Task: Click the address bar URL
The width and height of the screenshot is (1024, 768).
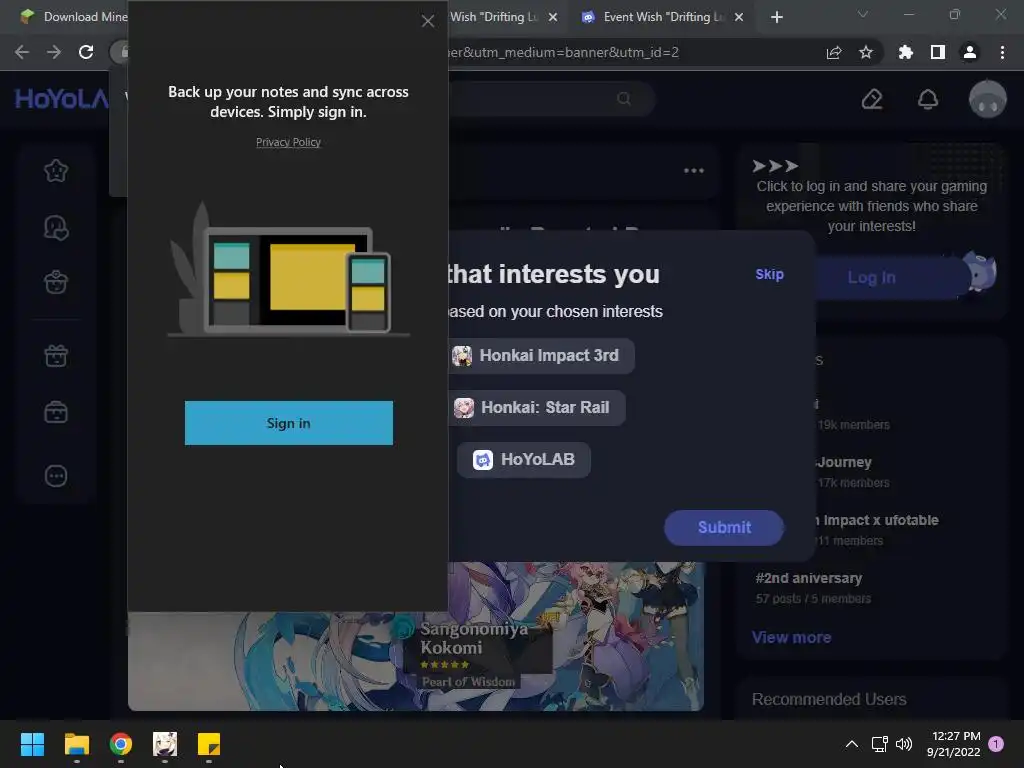Action: pos(564,52)
